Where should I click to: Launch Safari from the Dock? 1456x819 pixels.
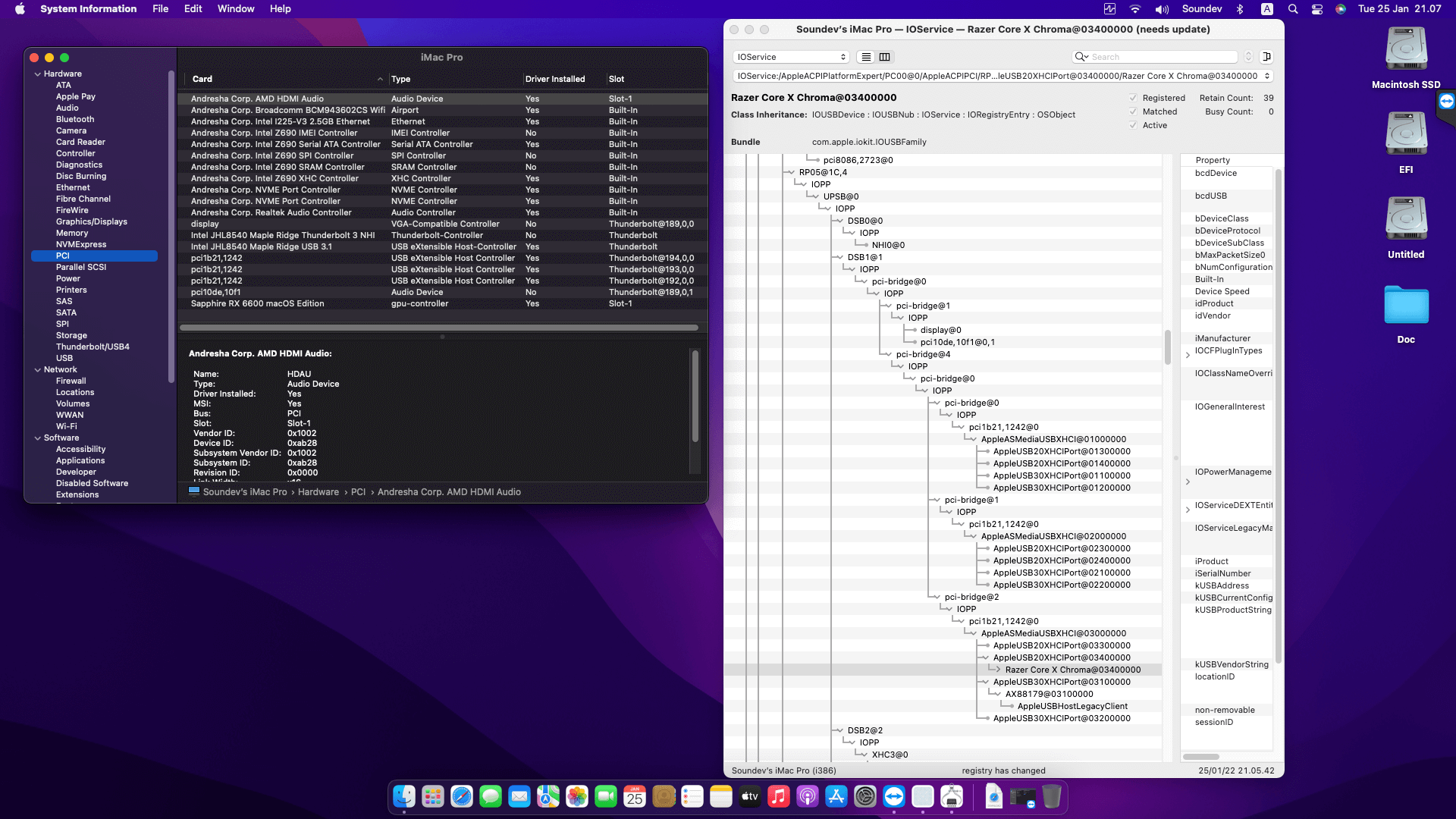[x=462, y=796]
